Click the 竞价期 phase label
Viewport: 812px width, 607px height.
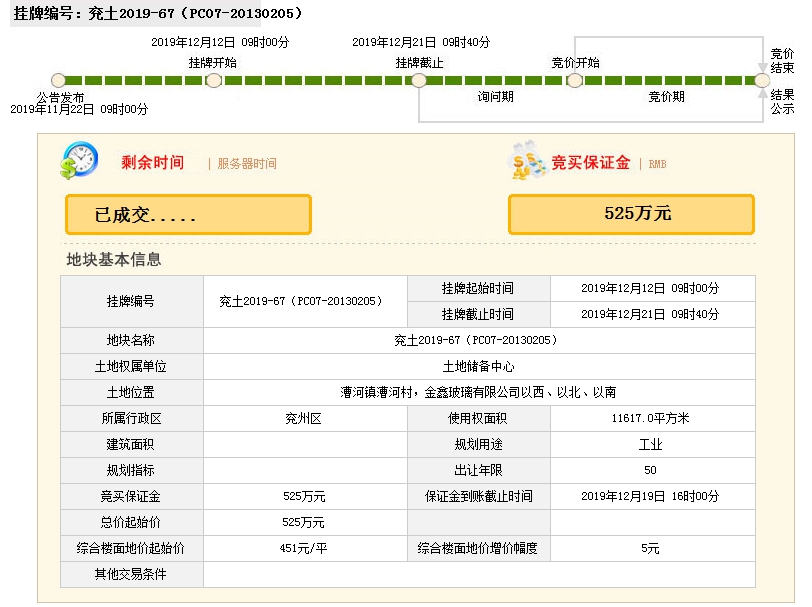click(666, 97)
